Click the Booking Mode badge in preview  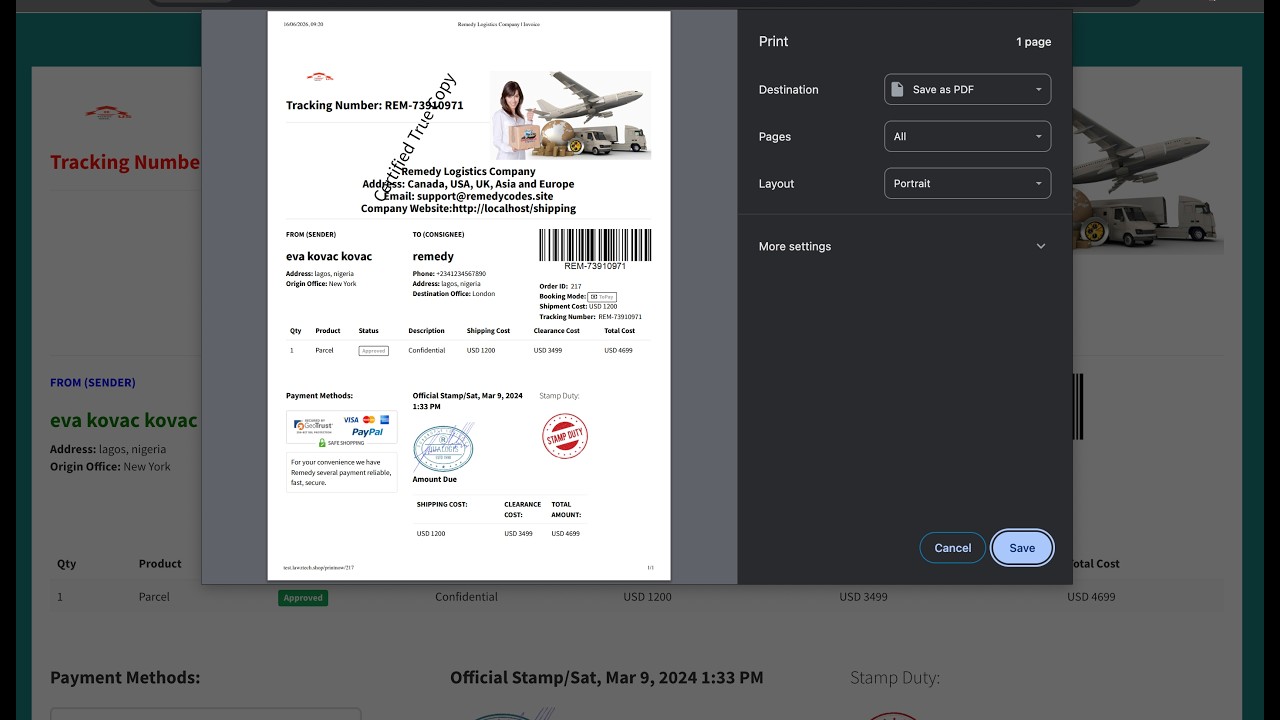click(602, 297)
